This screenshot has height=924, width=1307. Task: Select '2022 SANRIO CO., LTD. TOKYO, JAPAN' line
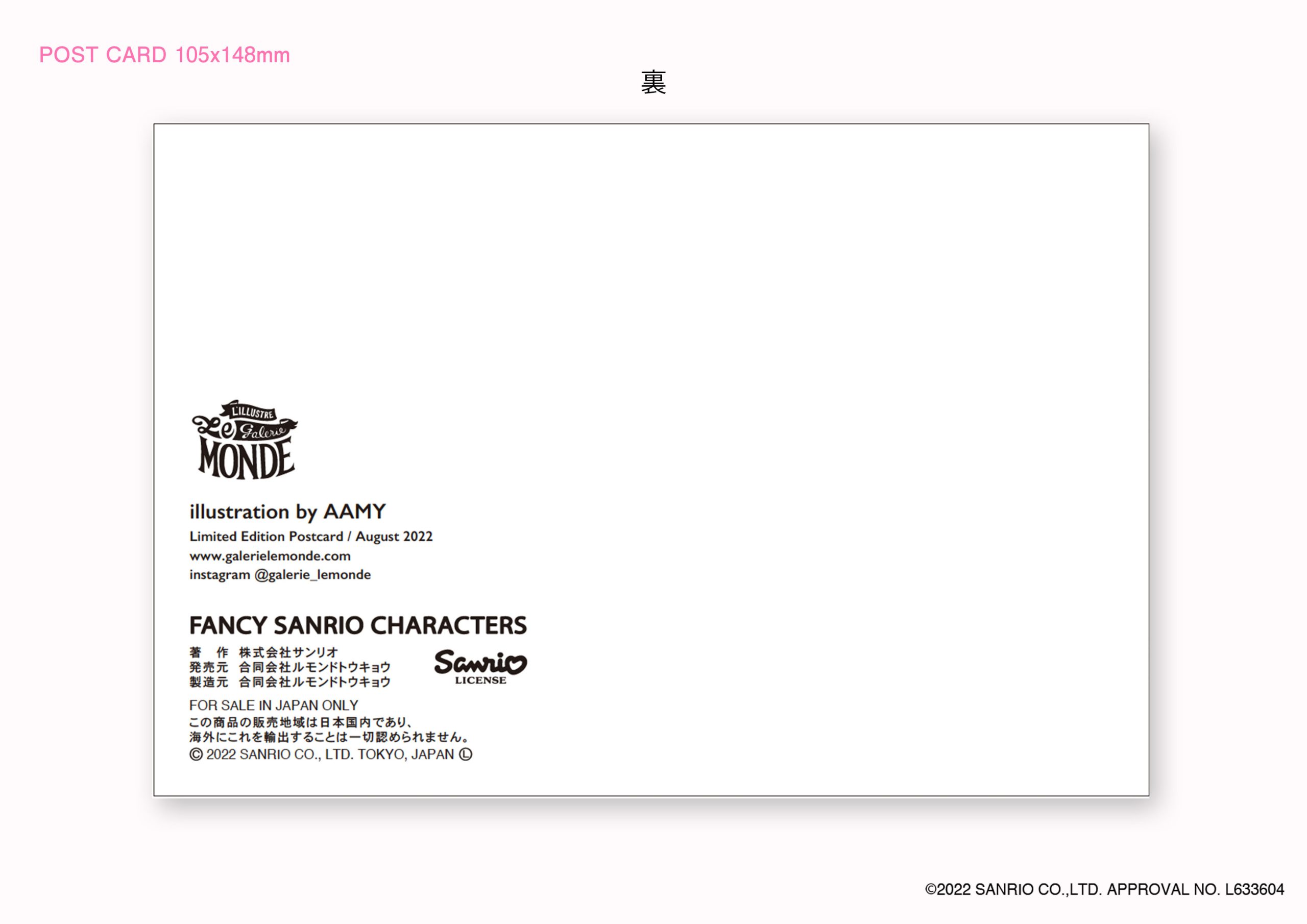point(330,755)
